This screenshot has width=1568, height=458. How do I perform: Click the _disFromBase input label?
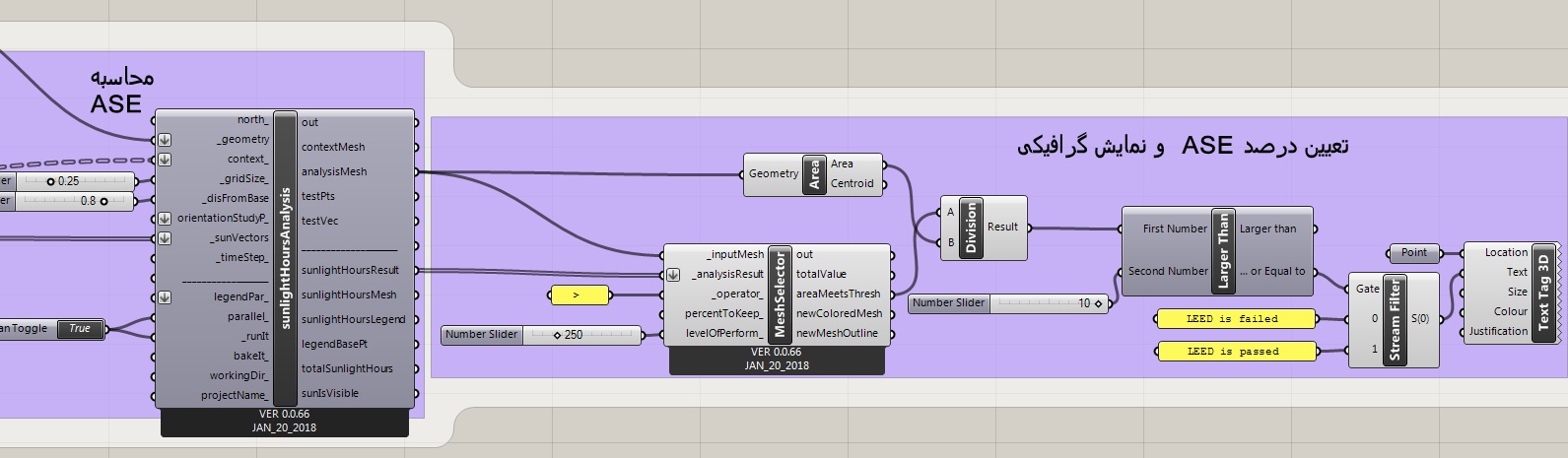(x=236, y=199)
